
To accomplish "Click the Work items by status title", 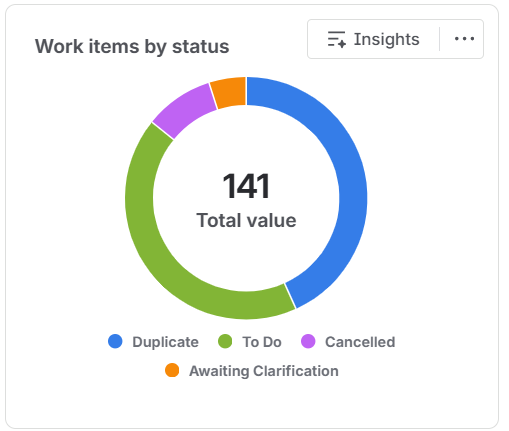I will pos(132,46).
